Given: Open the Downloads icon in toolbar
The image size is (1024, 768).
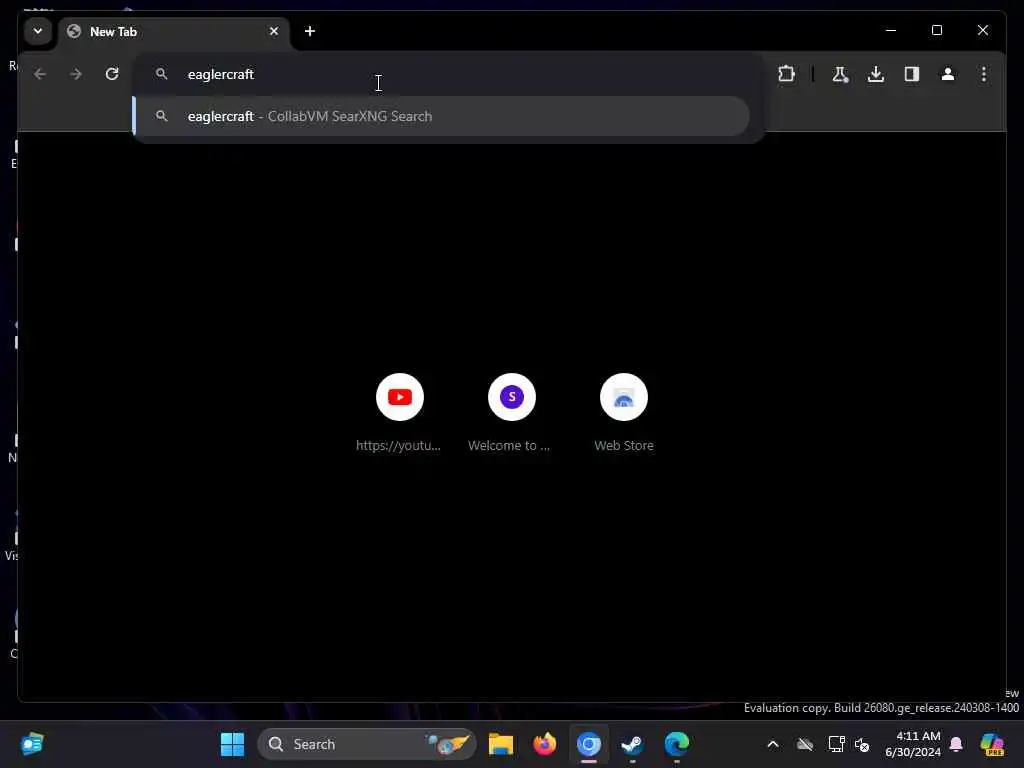Looking at the screenshot, I should click(x=876, y=74).
